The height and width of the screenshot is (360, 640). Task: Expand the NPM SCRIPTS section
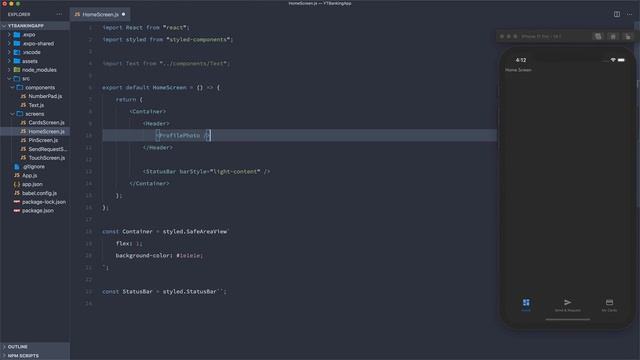point(35,356)
